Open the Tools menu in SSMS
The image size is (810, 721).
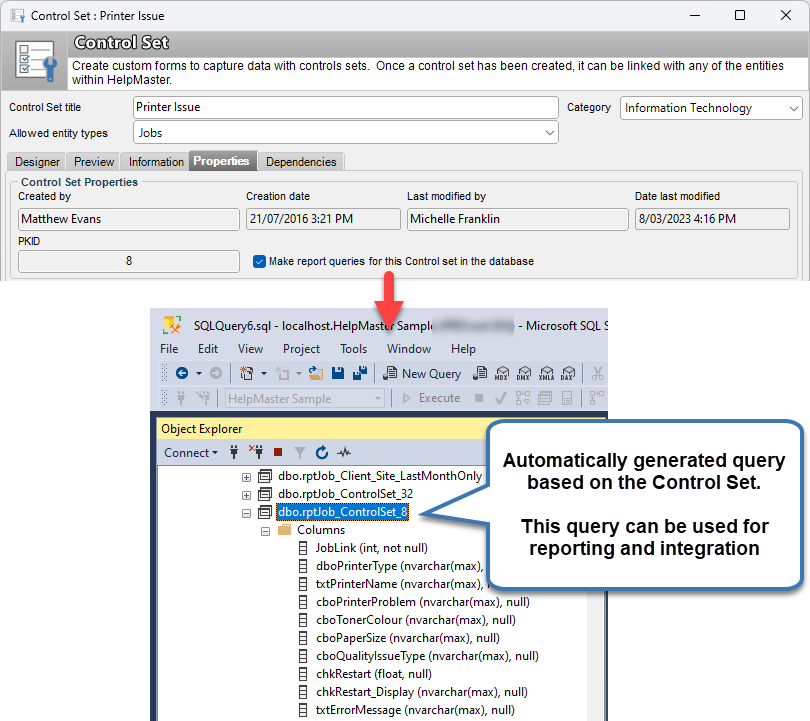353,349
